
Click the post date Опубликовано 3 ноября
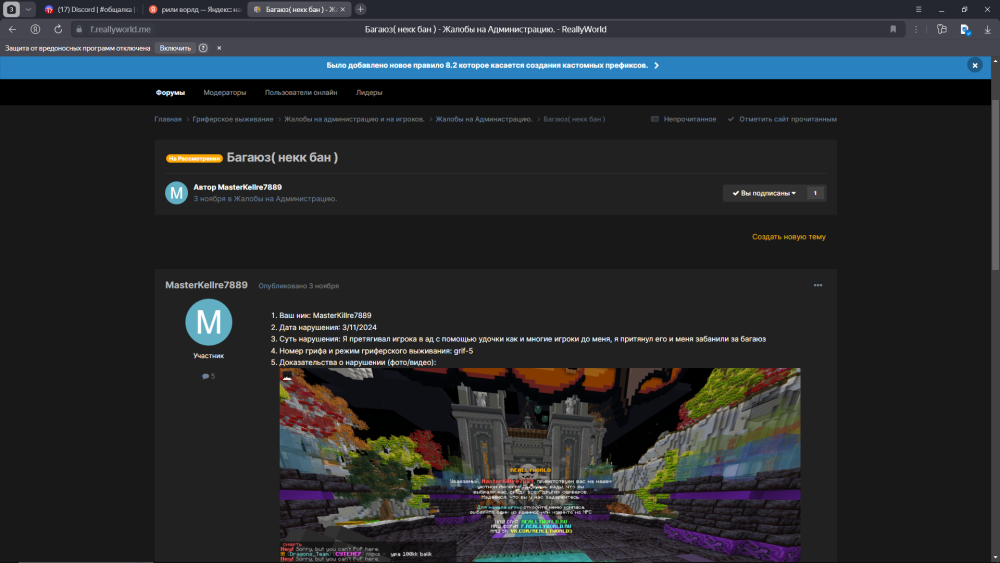pos(298,286)
